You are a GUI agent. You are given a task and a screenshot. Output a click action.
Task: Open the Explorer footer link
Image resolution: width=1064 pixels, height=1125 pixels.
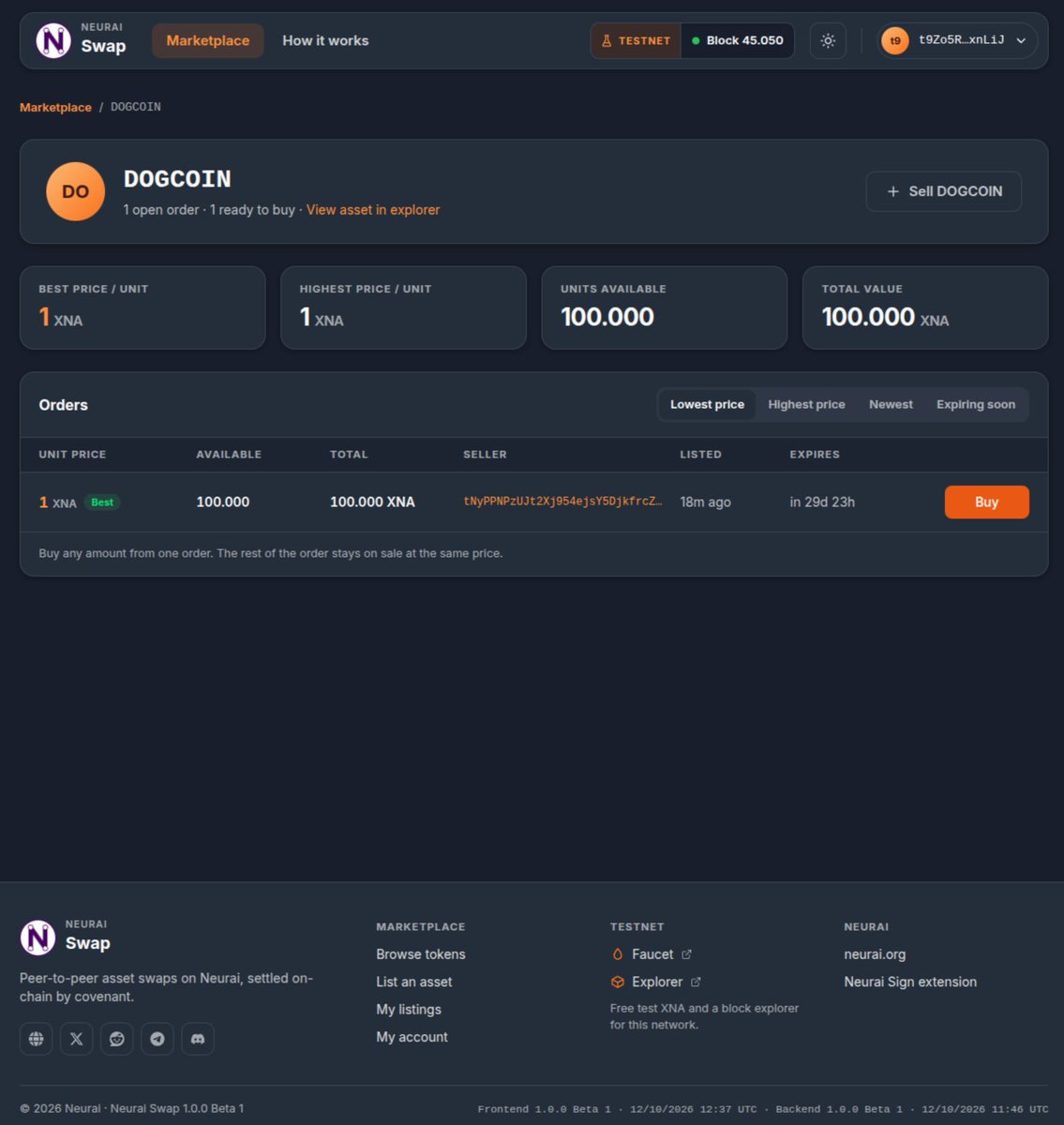pos(656,982)
